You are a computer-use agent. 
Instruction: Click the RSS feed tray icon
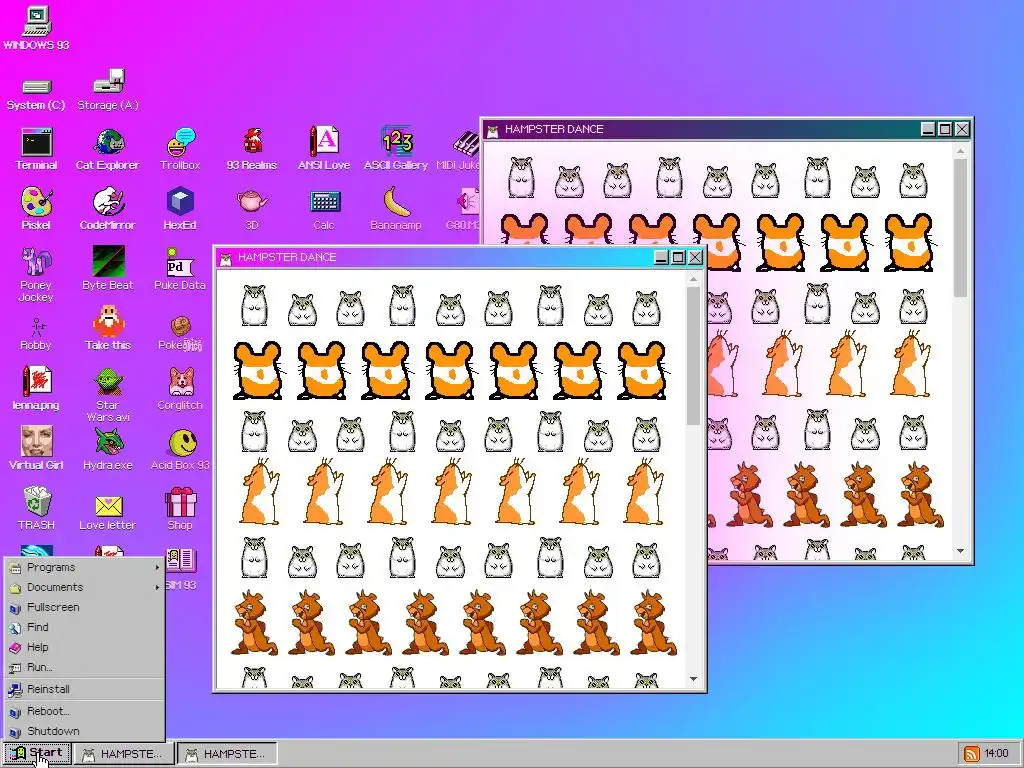(x=970, y=754)
